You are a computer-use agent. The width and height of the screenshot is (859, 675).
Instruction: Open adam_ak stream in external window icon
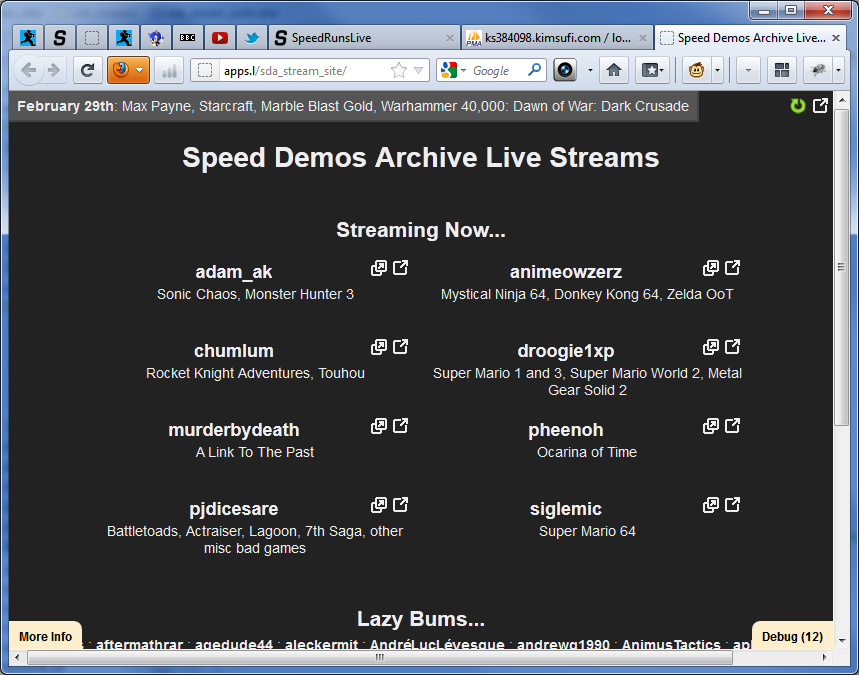pos(400,268)
